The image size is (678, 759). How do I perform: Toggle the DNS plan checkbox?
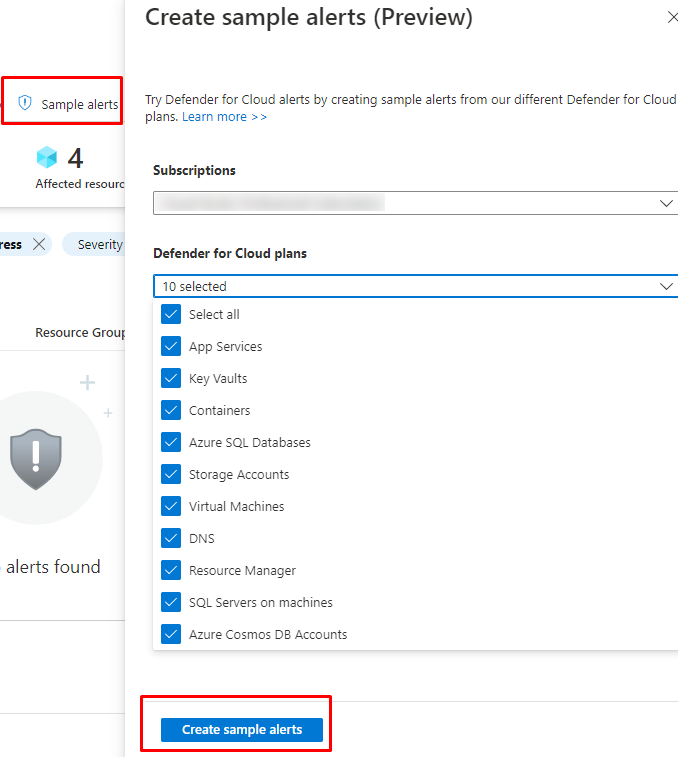click(x=171, y=538)
